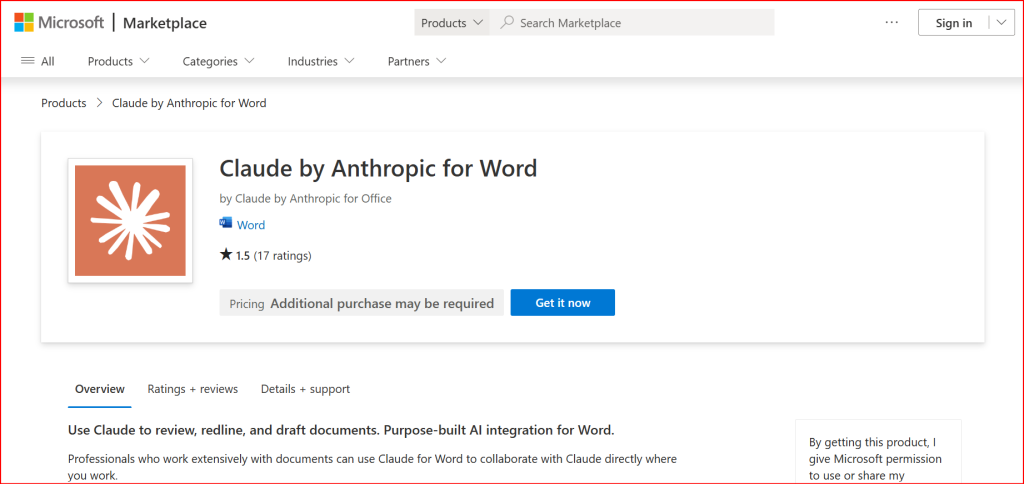This screenshot has height=484, width=1024.
Task: Click the Sign in button
Action: coord(953,23)
